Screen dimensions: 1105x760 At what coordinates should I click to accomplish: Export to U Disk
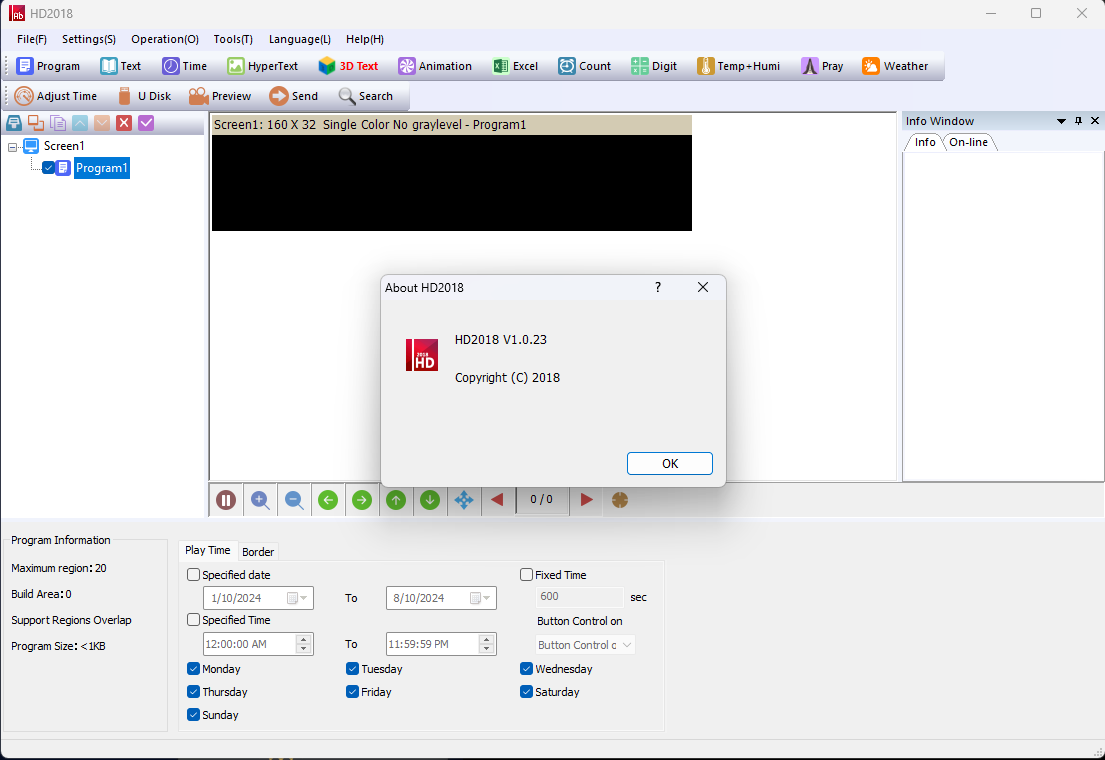pyautogui.click(x=144, y=96)
